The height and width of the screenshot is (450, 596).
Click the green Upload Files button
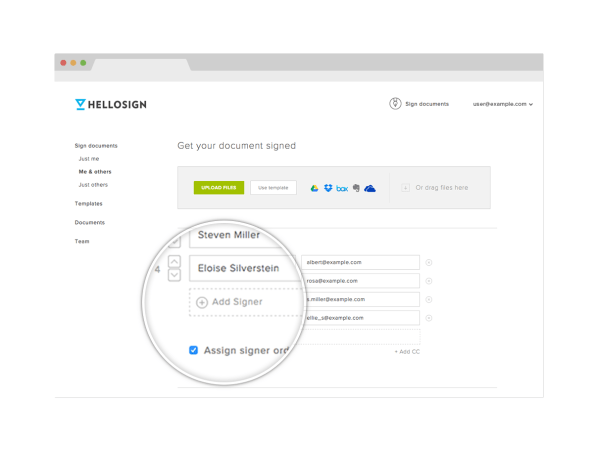(x=219, y=187)
